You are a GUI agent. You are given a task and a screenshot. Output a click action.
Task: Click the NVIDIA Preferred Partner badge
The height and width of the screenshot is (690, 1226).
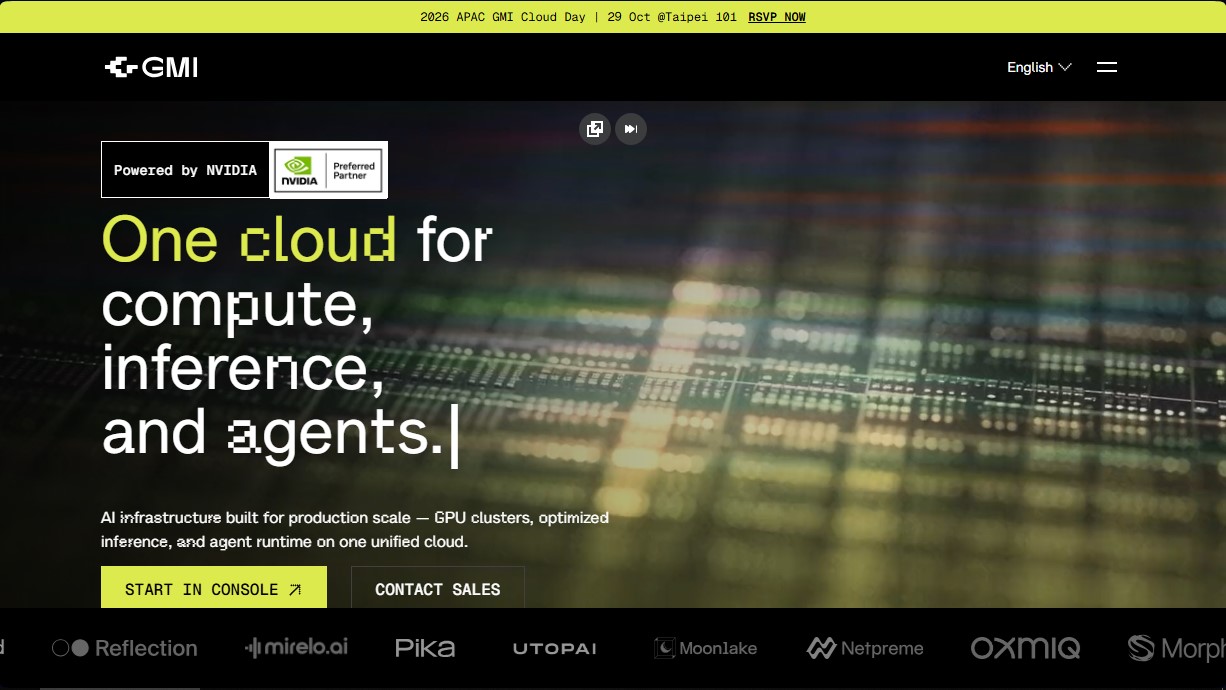(328, 170)
